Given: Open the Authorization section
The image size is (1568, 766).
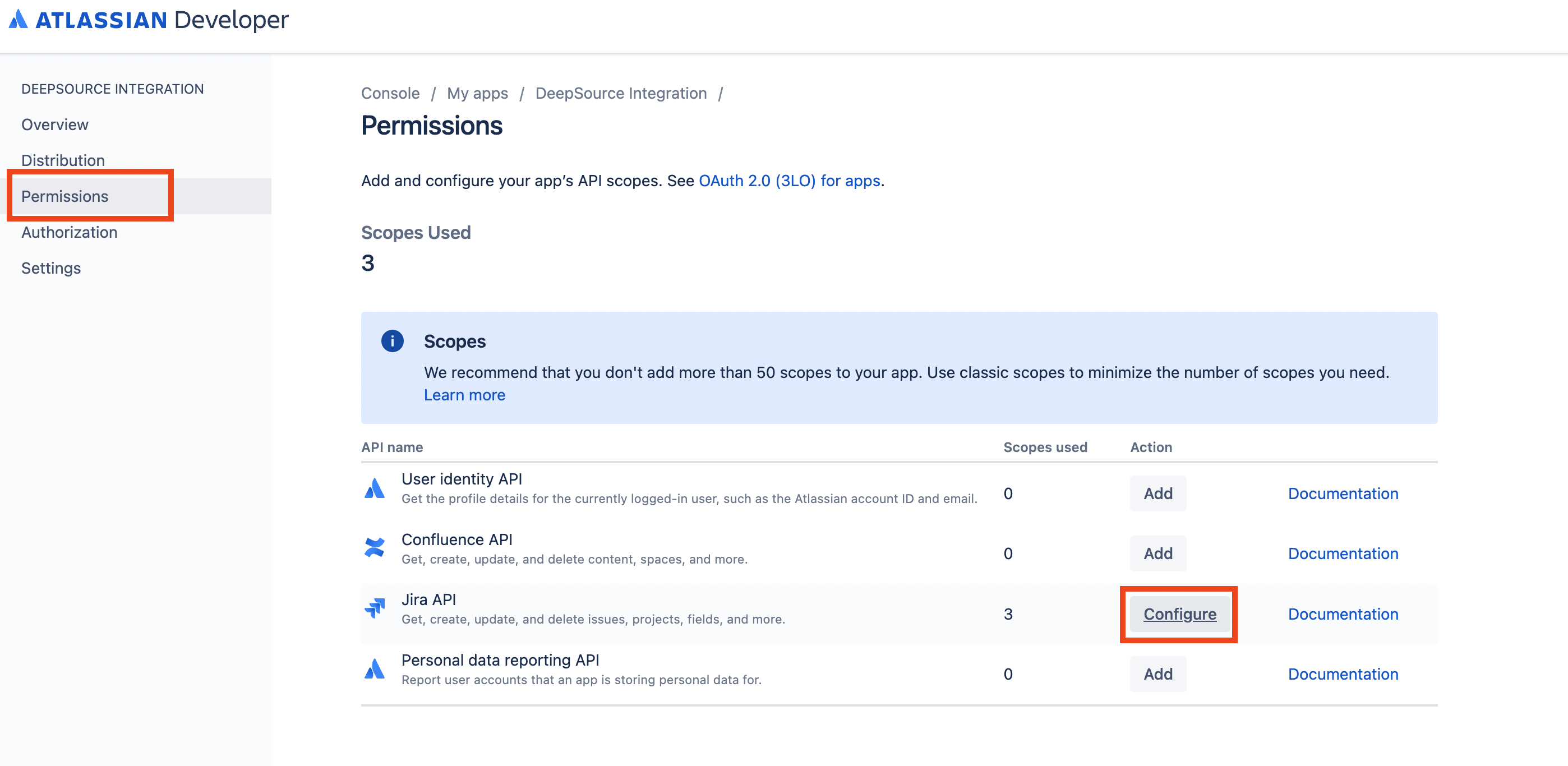Looking at the screenshot, I should tap(69, 232).
